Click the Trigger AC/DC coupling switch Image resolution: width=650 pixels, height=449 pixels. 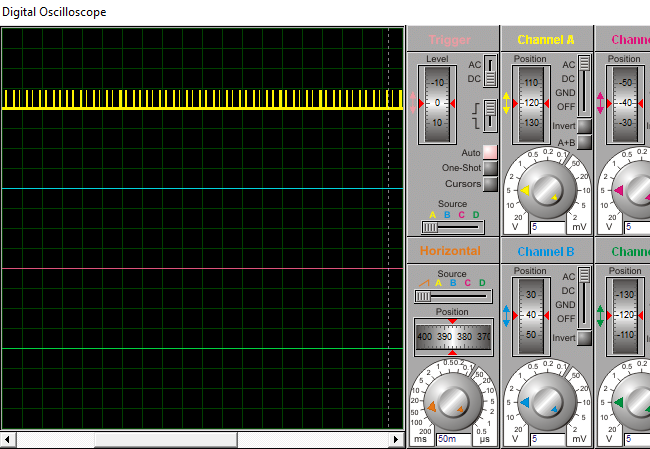tap(490, 71)
